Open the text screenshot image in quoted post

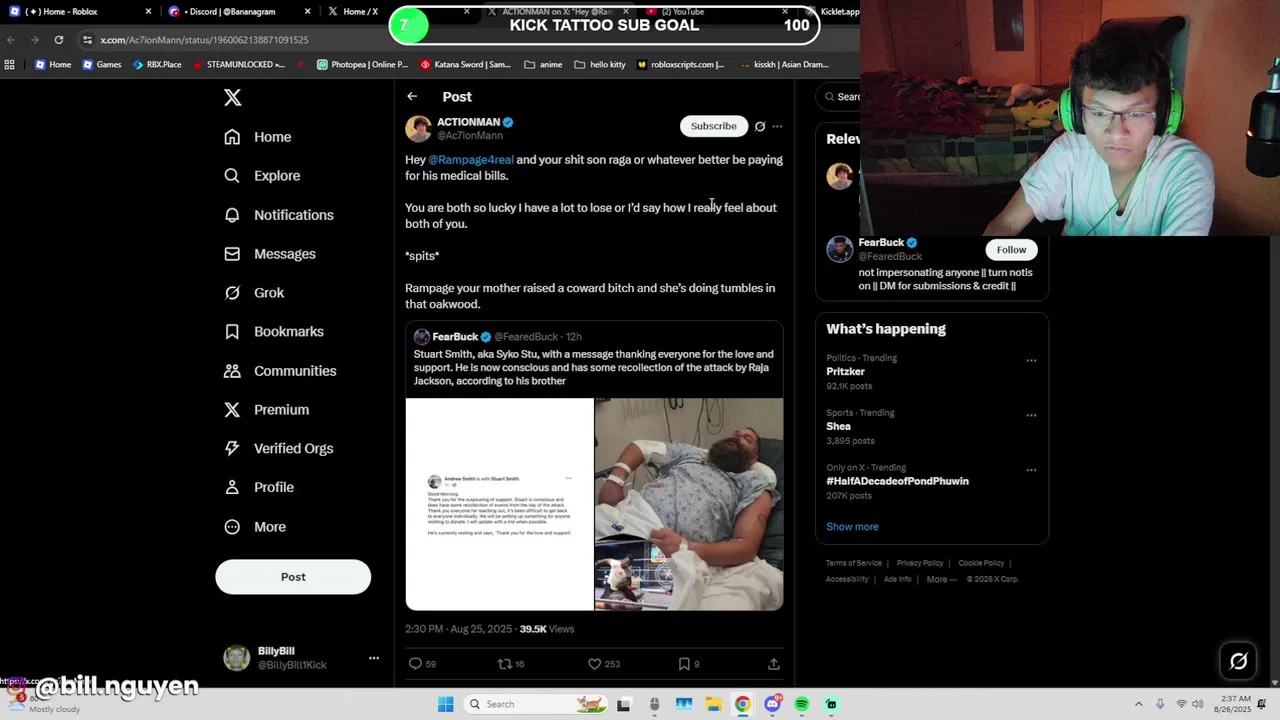coord(499,504)
